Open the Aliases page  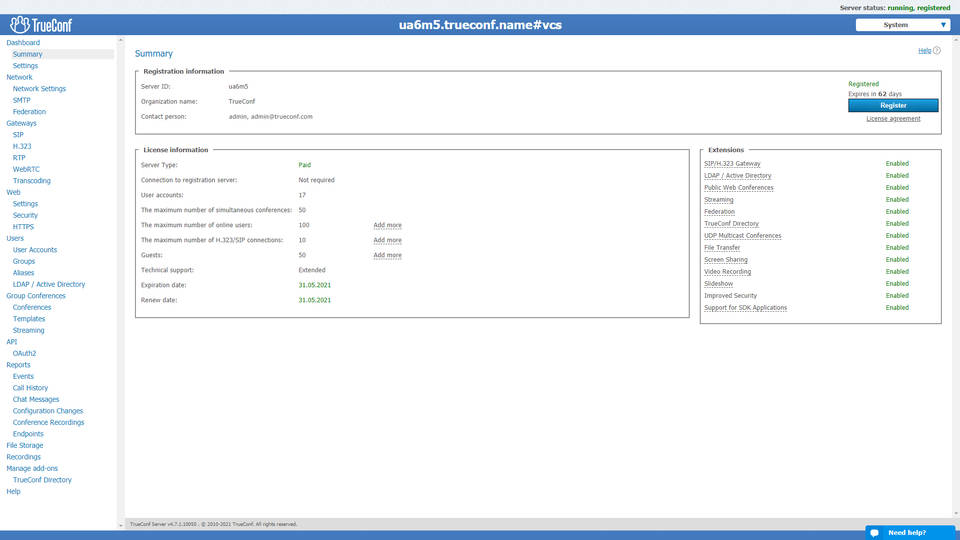point(23,273)
